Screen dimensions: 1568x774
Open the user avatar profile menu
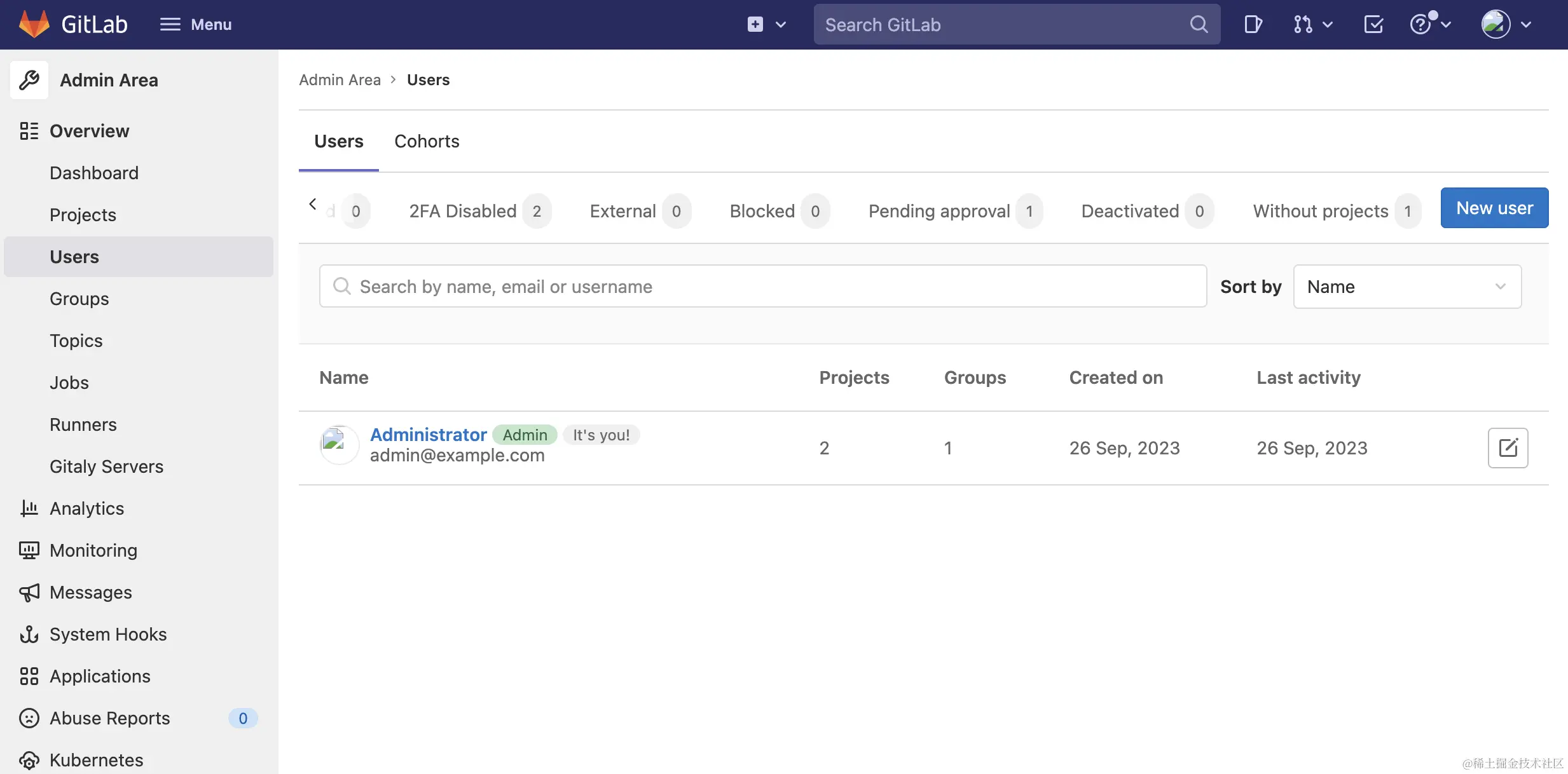point(1506,25)
